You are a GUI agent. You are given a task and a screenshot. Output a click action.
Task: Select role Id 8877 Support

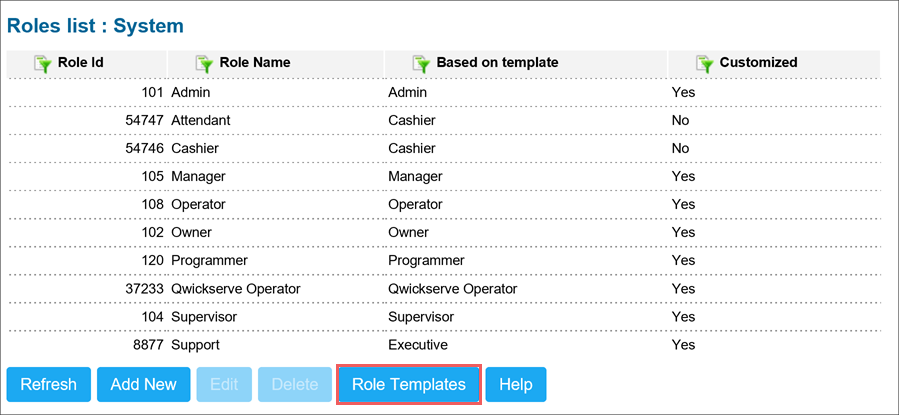(x=443, y=345)
